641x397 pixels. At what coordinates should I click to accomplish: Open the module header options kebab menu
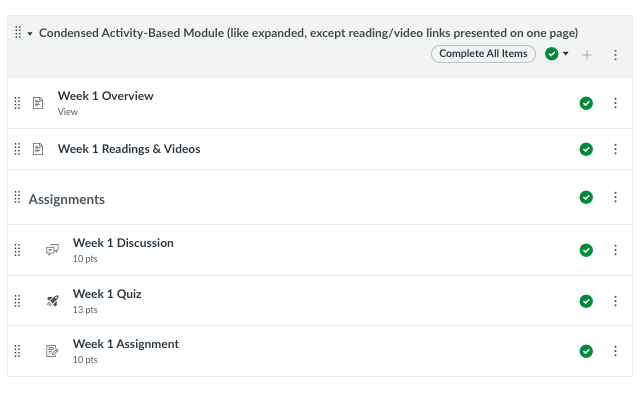pos(615,55)
